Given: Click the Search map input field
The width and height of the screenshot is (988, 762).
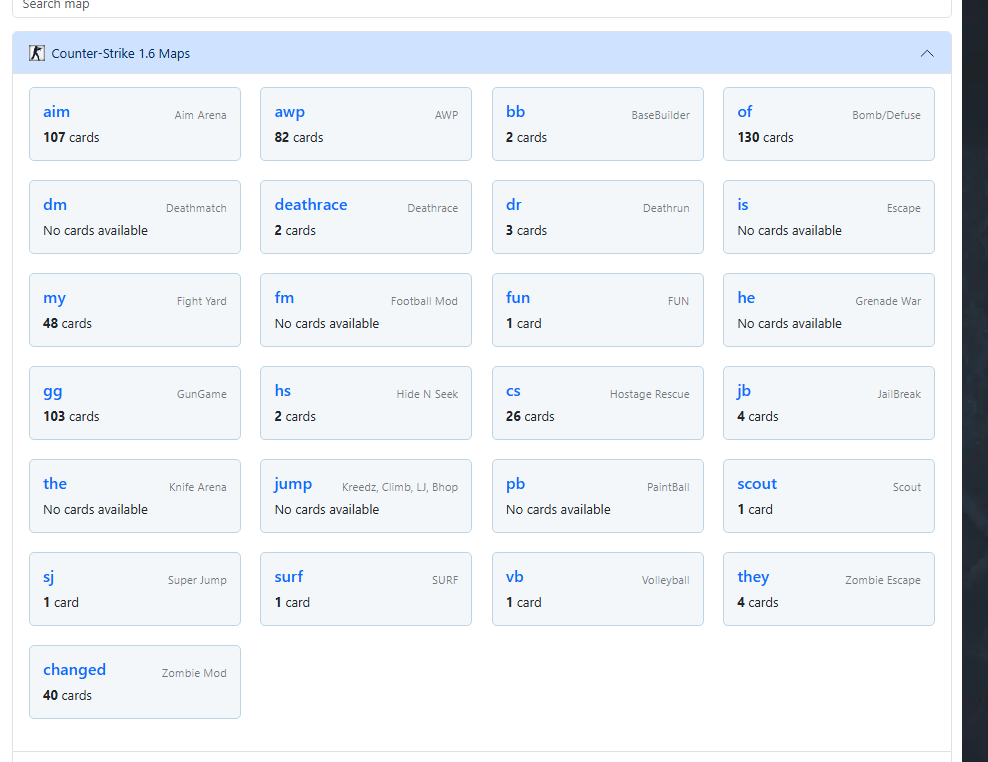Looking at the screenshot, I should [x=480, y=6].
